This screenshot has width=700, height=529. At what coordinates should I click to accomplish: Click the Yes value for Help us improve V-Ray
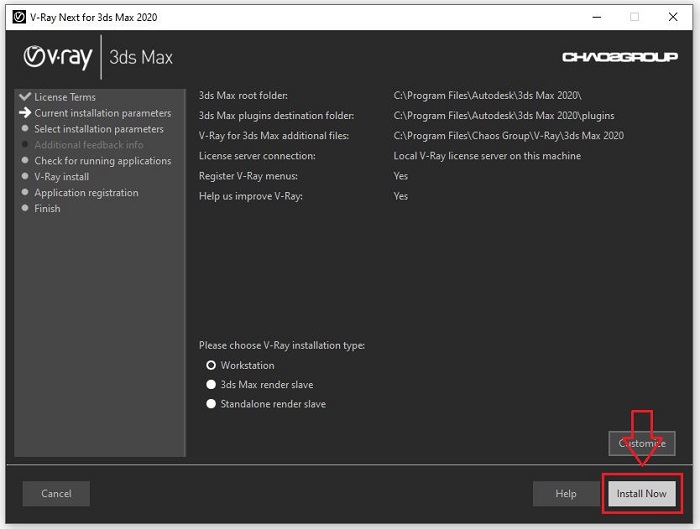pos(400,196)
